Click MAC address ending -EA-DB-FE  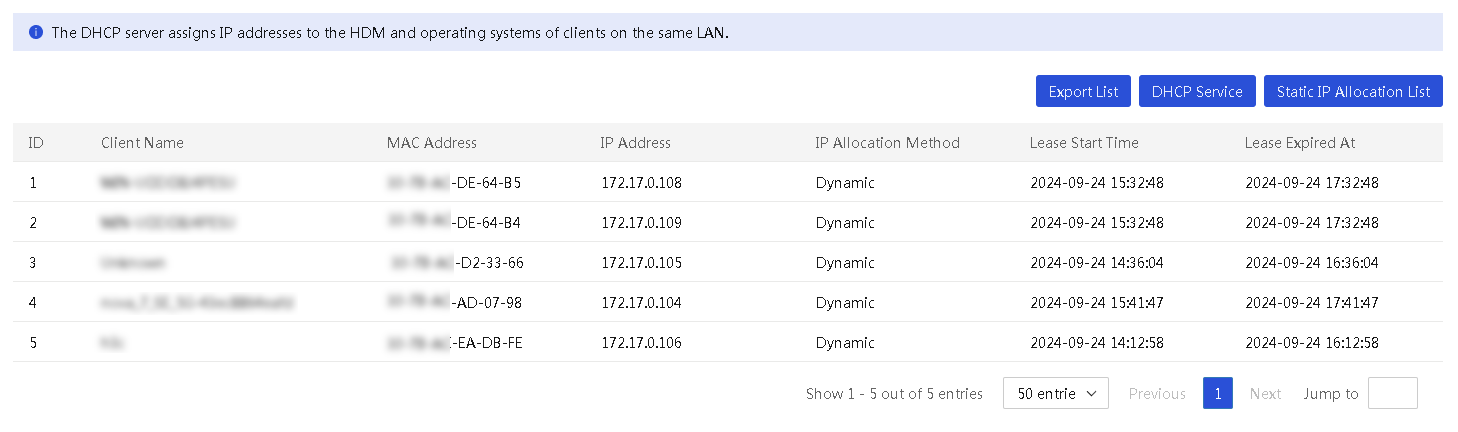(x=454, y=343)
